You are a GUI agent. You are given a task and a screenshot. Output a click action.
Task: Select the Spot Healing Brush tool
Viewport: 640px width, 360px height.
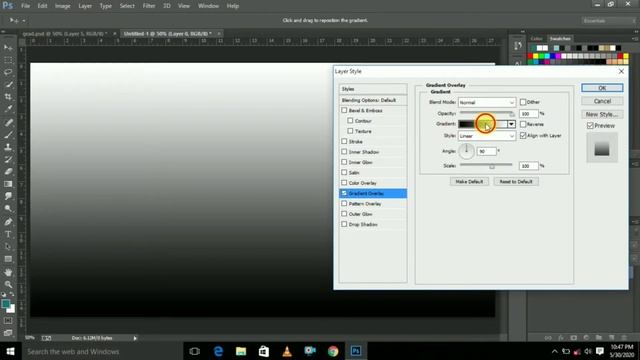tap(8, 122)
